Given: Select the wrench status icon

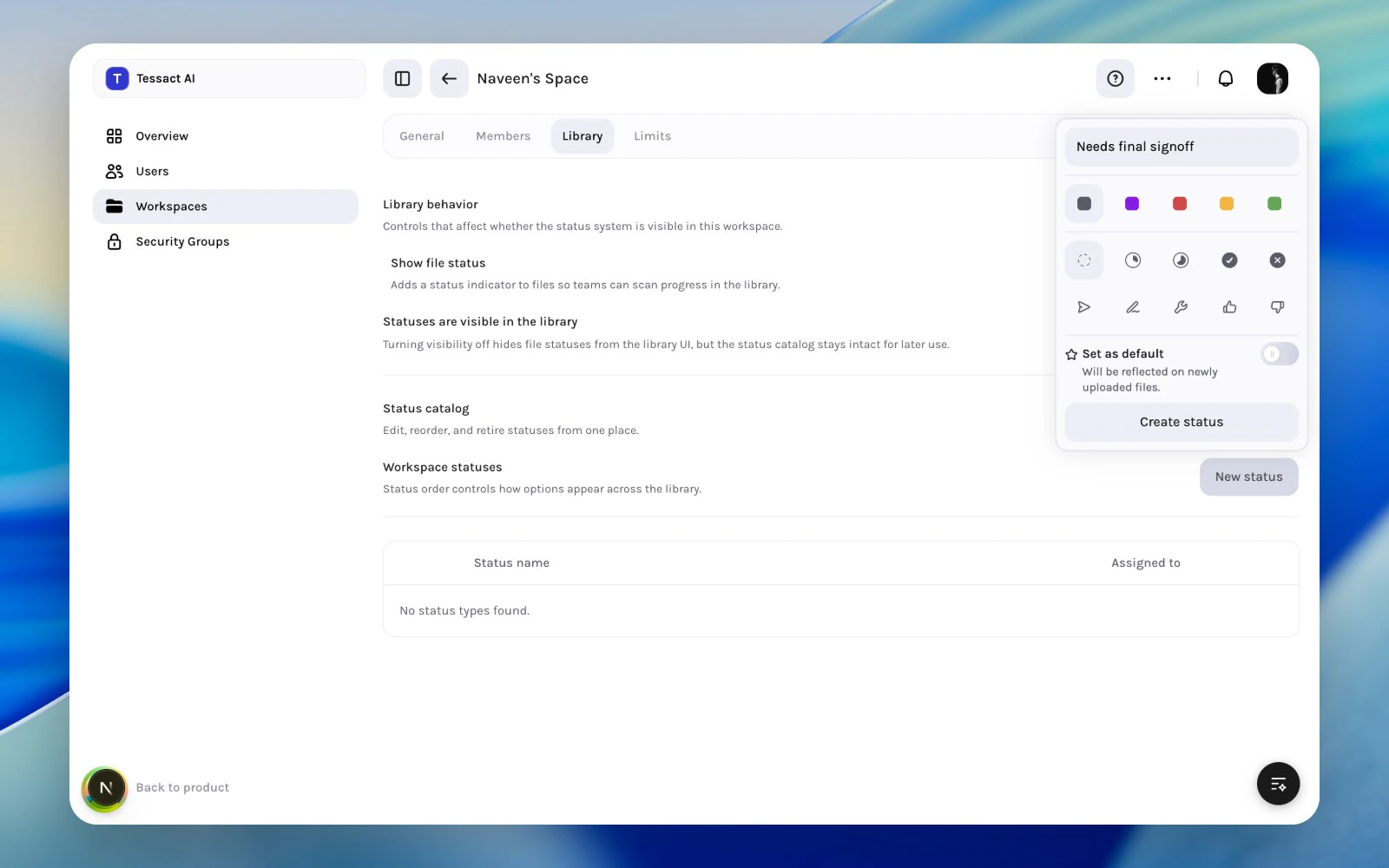Looking at the screenshot, I should click(x=1181, y=307).
